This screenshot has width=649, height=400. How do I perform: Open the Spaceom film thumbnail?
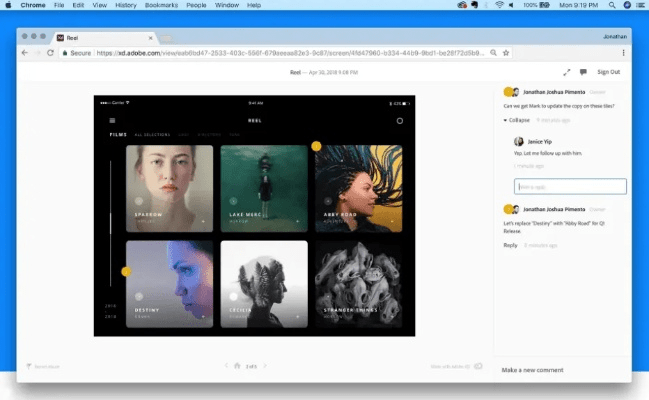click(169, 188)
